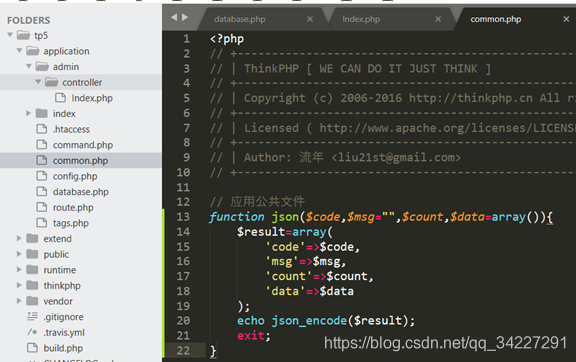Viewport: 576px width, 362px height.
Task: Expand the runtime folder arrow
Action: 19,270
